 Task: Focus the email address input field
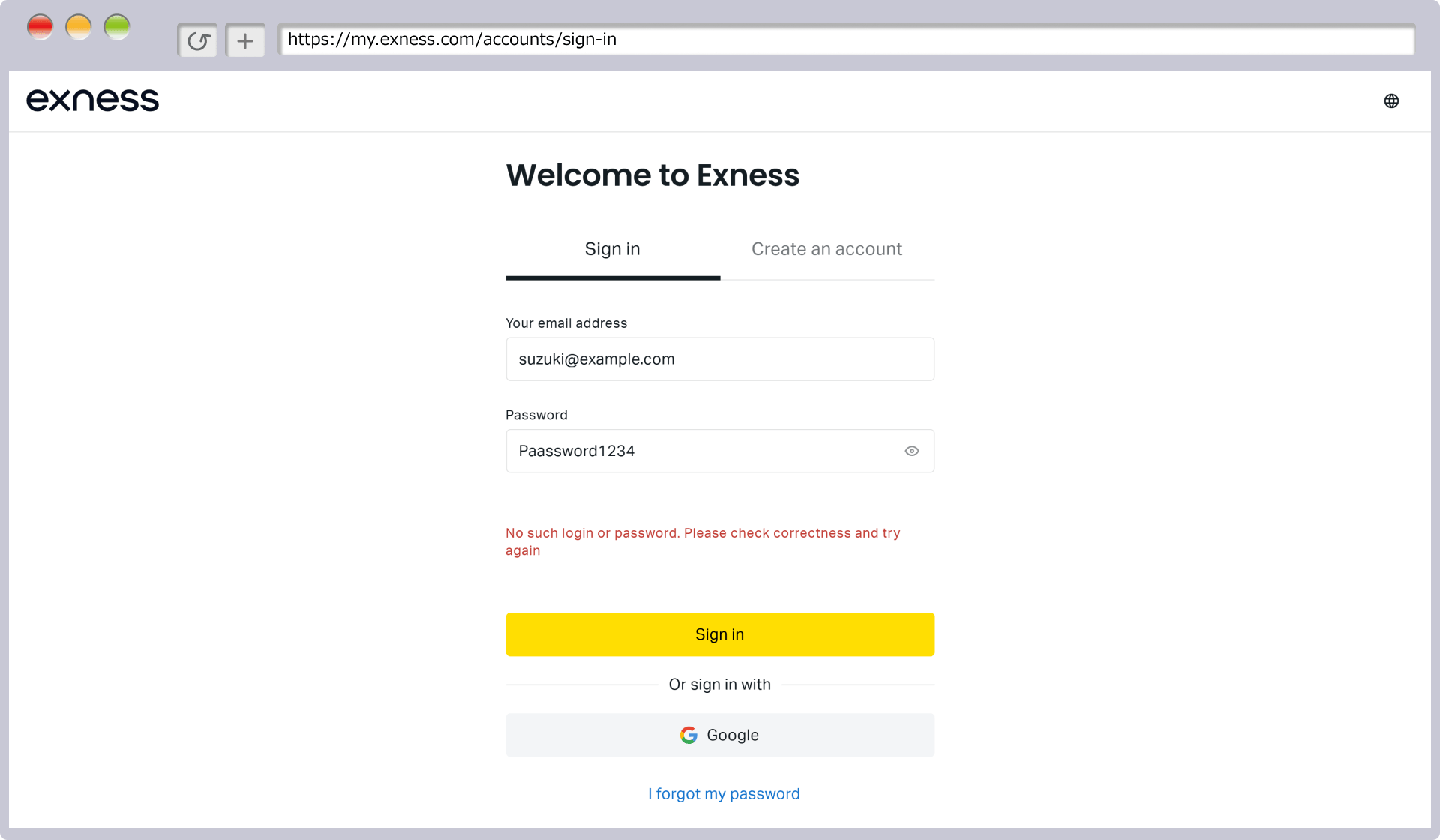pyautogui.click(x=720, y=358)
